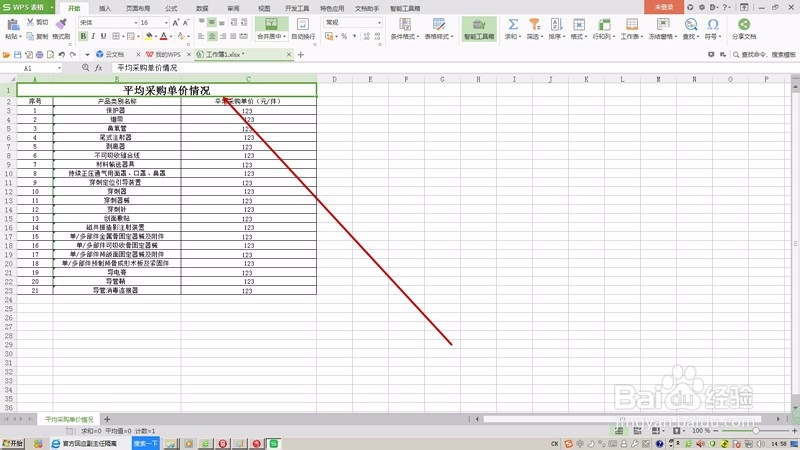
Task: Switch to the Insert (插入) ribbon tab
Action: click(105, 9)
